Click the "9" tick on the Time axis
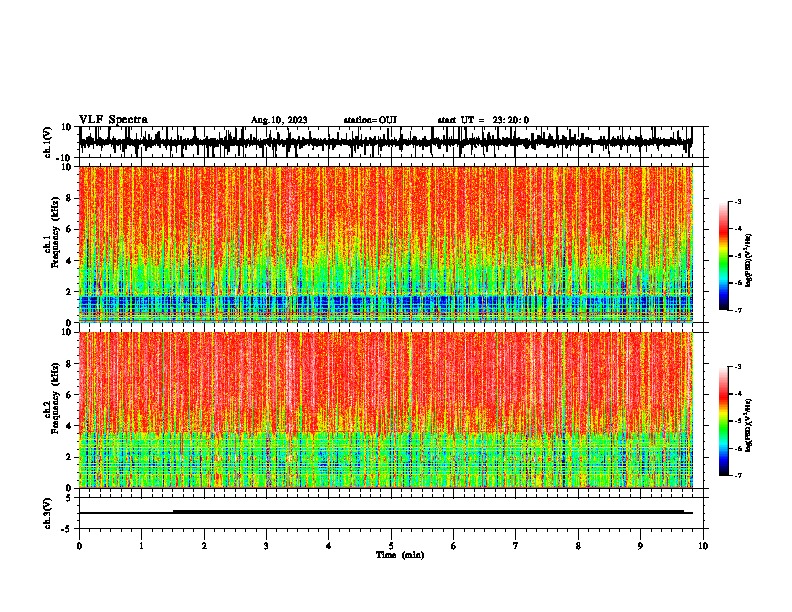792x612 pixels. pyautogui.click(x=640, y=546)
